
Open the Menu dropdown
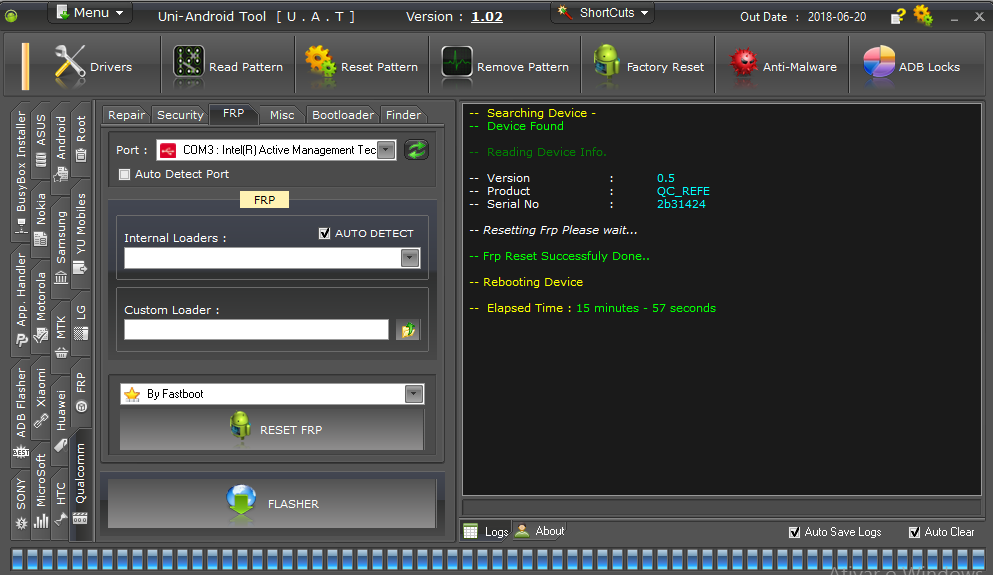[x=90, y=13]
